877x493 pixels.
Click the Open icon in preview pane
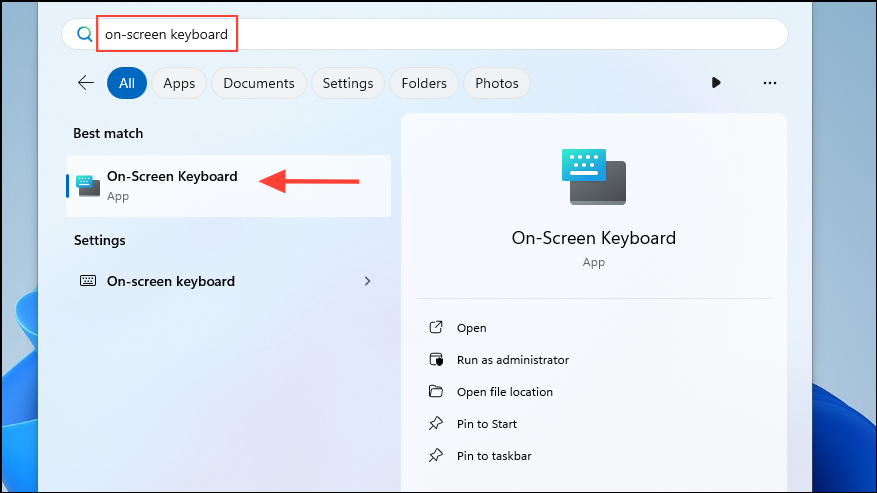436,327
